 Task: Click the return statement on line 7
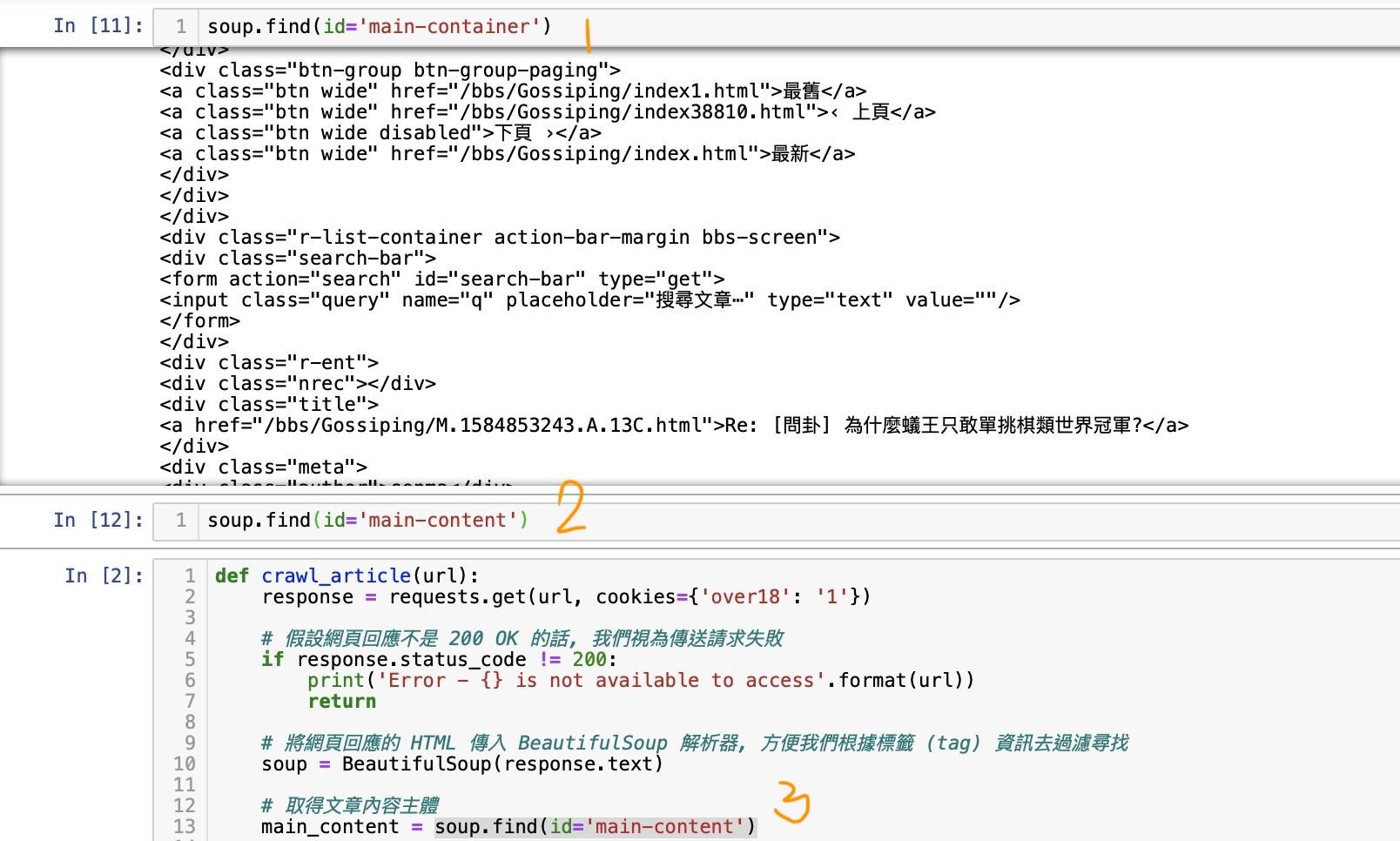pyautogui.click(x=342, y=701)
